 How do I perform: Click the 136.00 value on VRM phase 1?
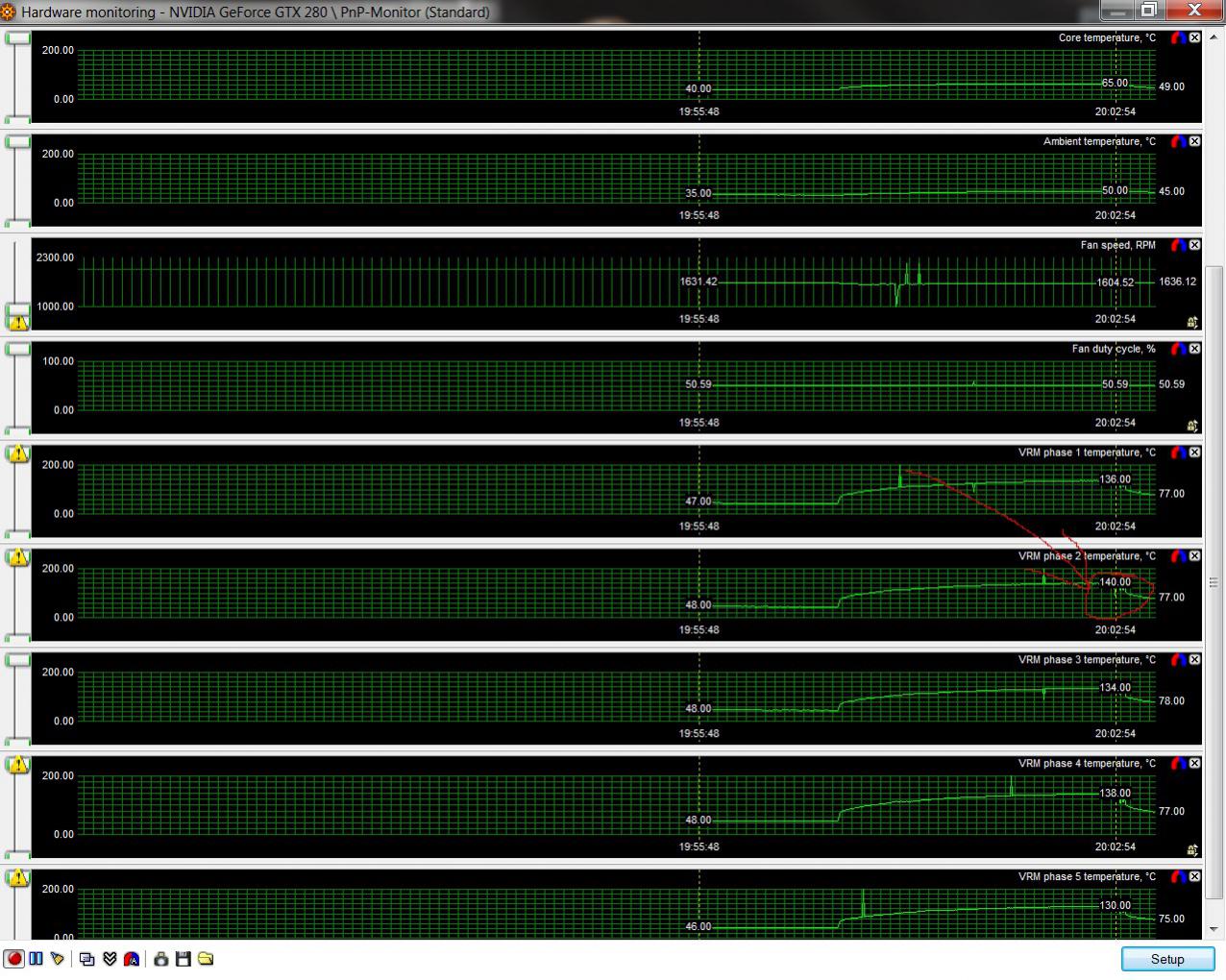pos(1115,478)
